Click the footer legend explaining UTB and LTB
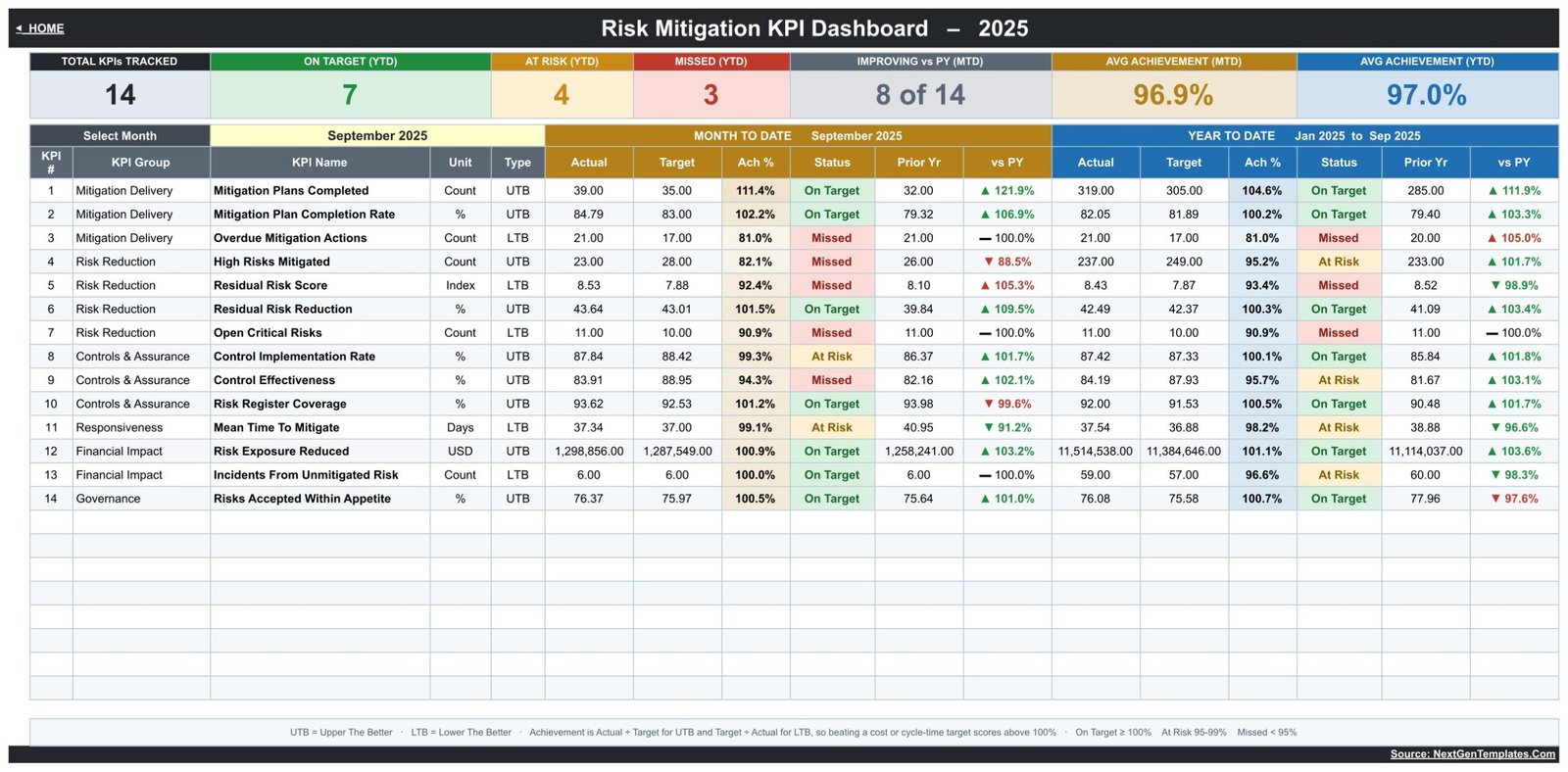1568x772 pixels. coord(794,732)
